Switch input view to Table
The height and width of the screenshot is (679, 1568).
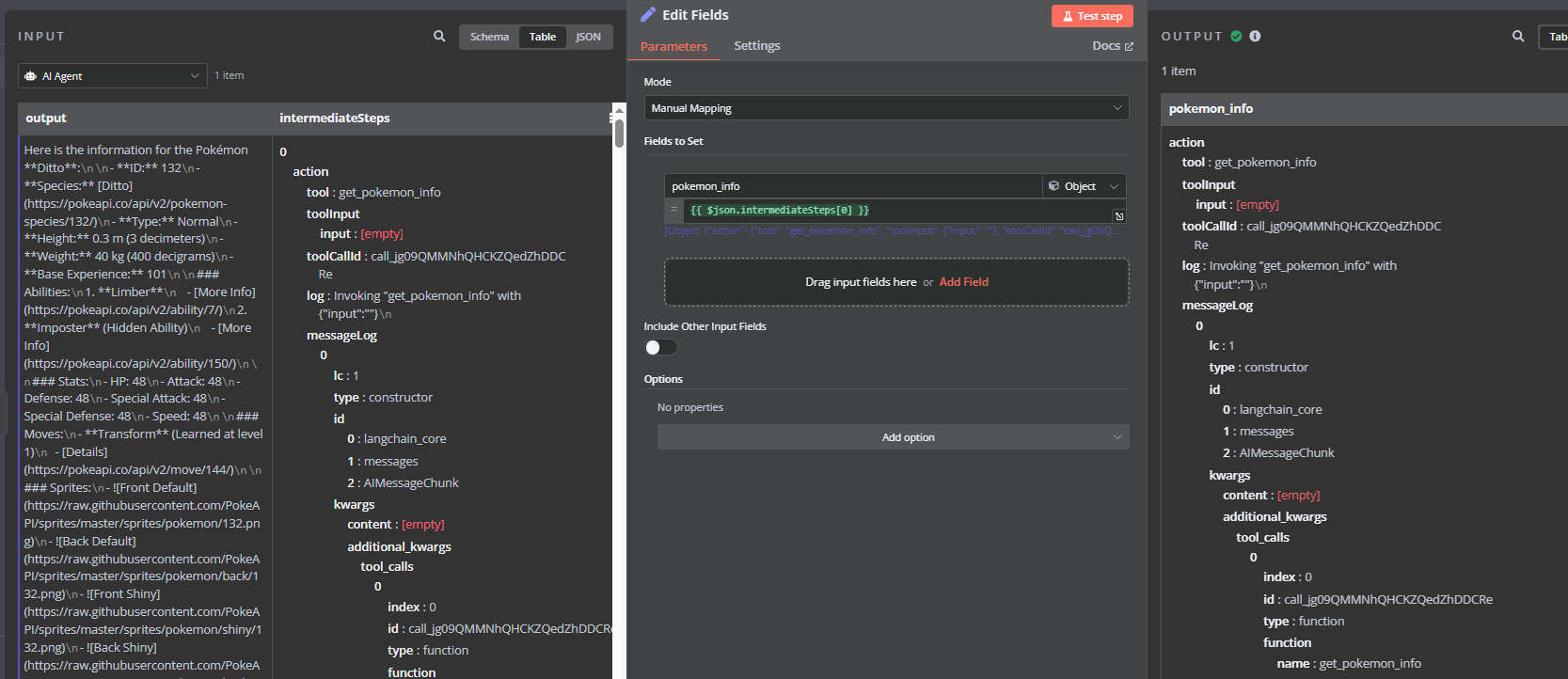(x=543, y=37)
